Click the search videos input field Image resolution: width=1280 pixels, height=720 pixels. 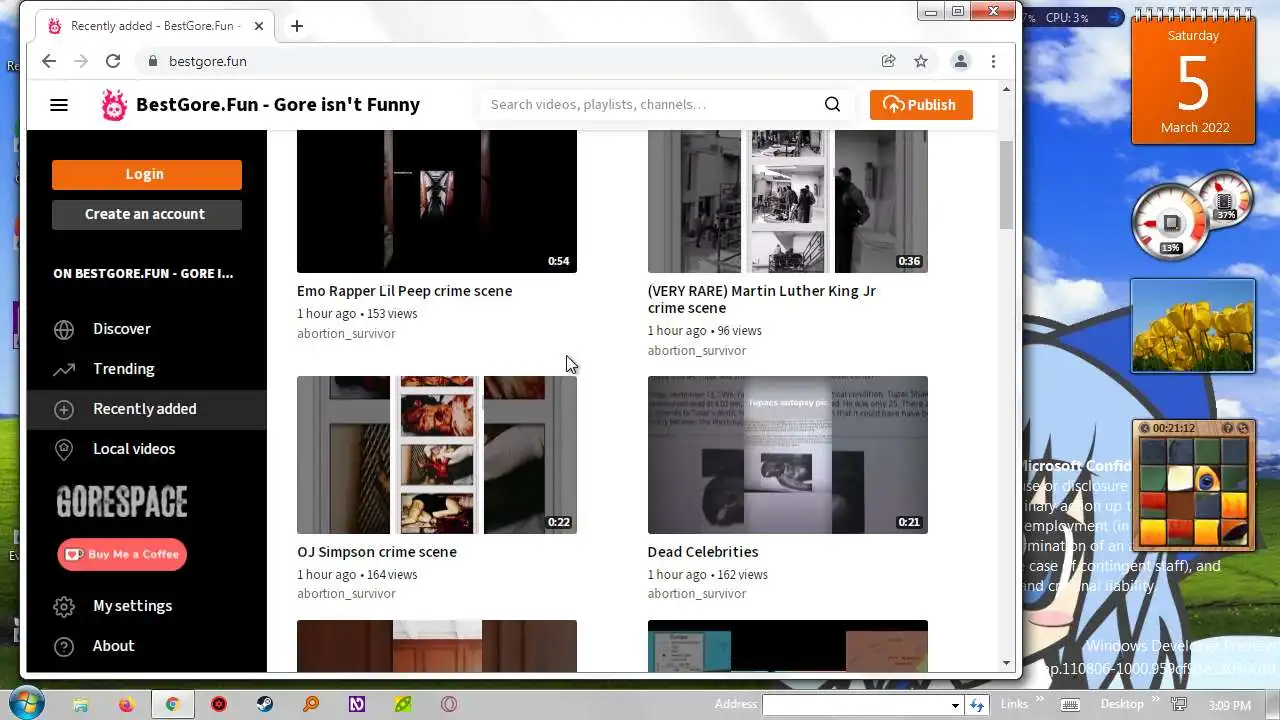[650, 104]
